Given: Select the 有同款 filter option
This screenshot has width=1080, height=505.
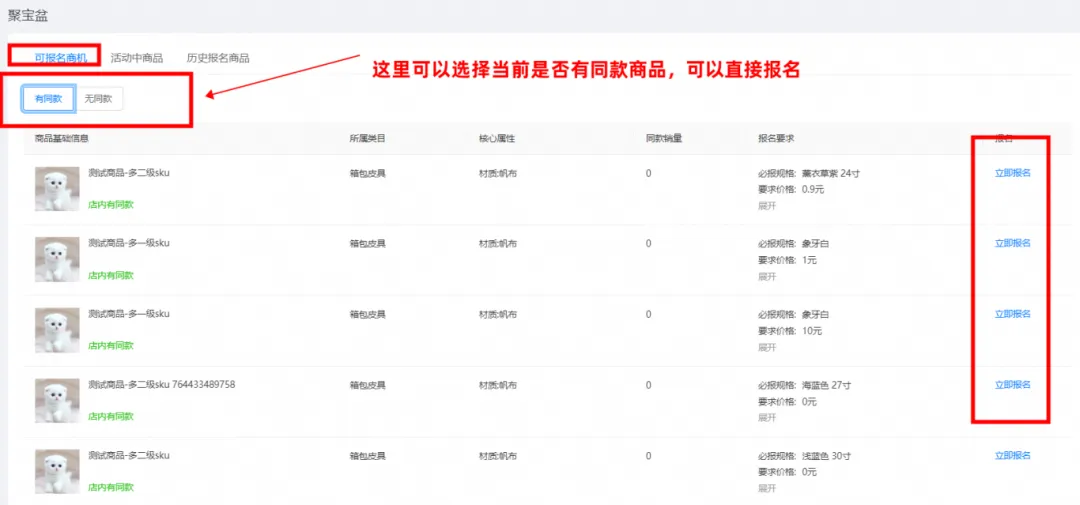Looking at the screenshot, I should [49, 99].
